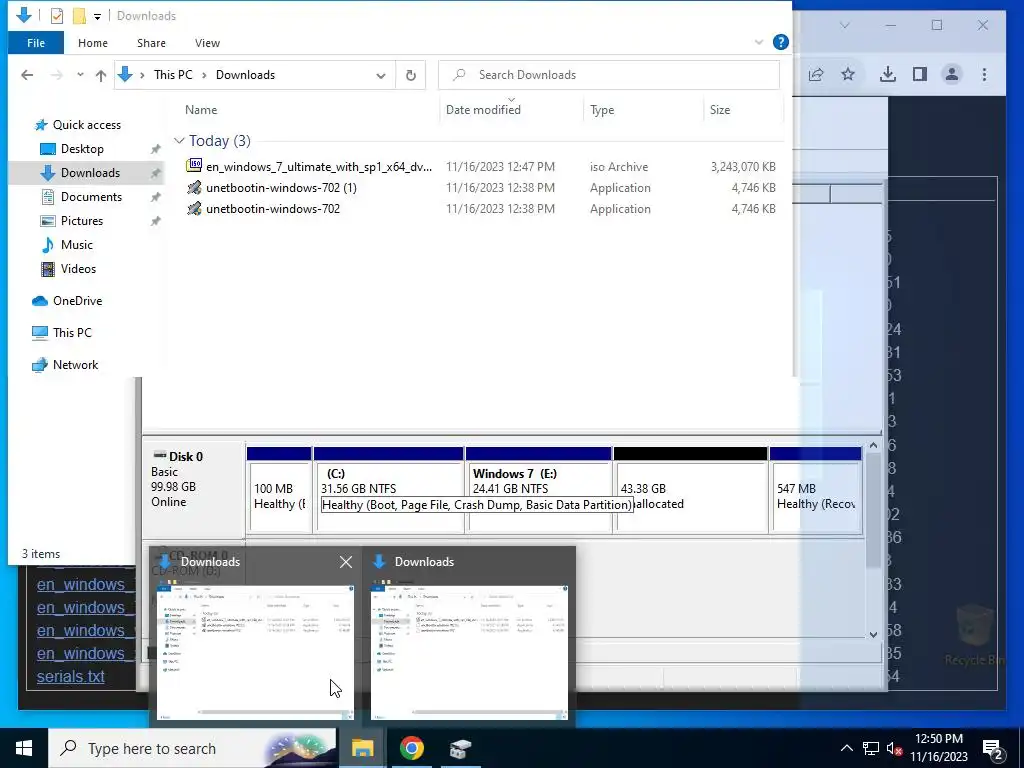Click the quick access new folder icon
This screenshot has height=768, width=1024.
click(x=79, y=16)
